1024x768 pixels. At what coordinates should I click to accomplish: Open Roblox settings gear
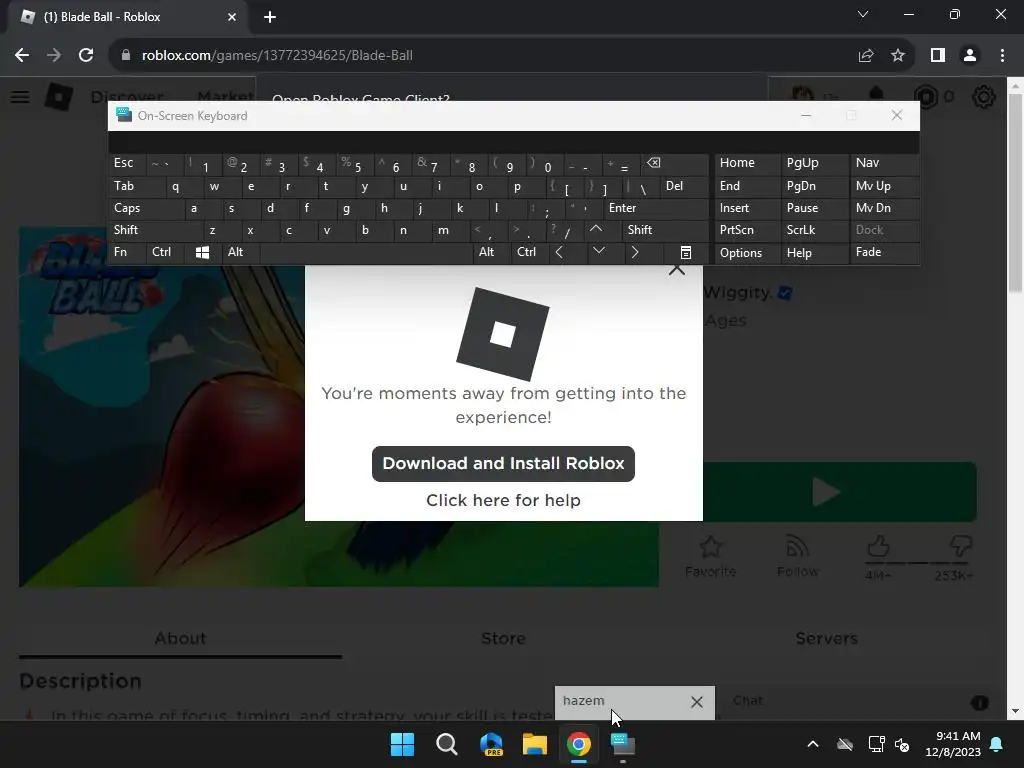[984, 97]
